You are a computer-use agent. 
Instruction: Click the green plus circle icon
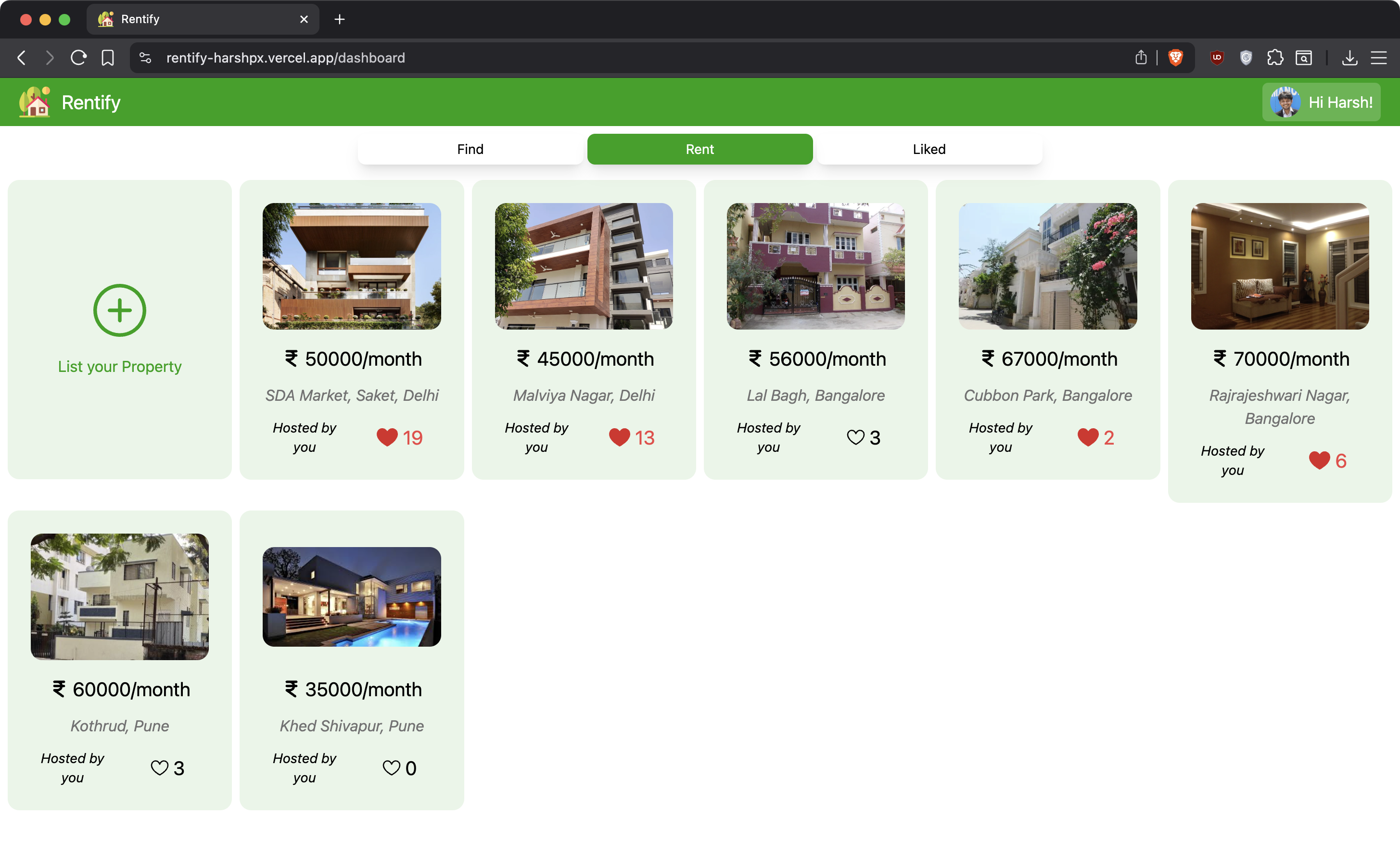pos(119,310)
